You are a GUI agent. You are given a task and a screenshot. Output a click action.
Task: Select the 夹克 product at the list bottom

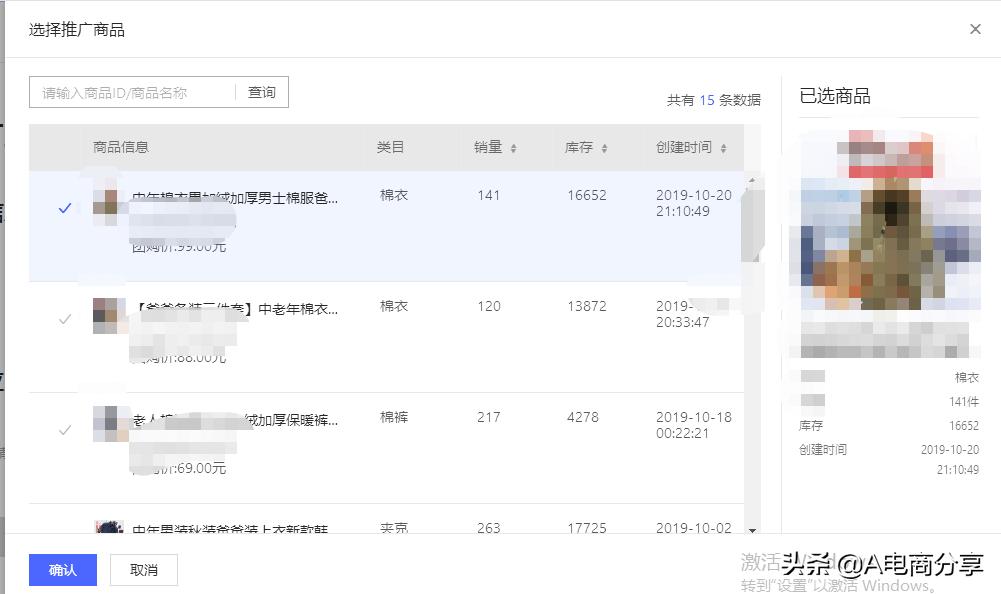[64, 530]
